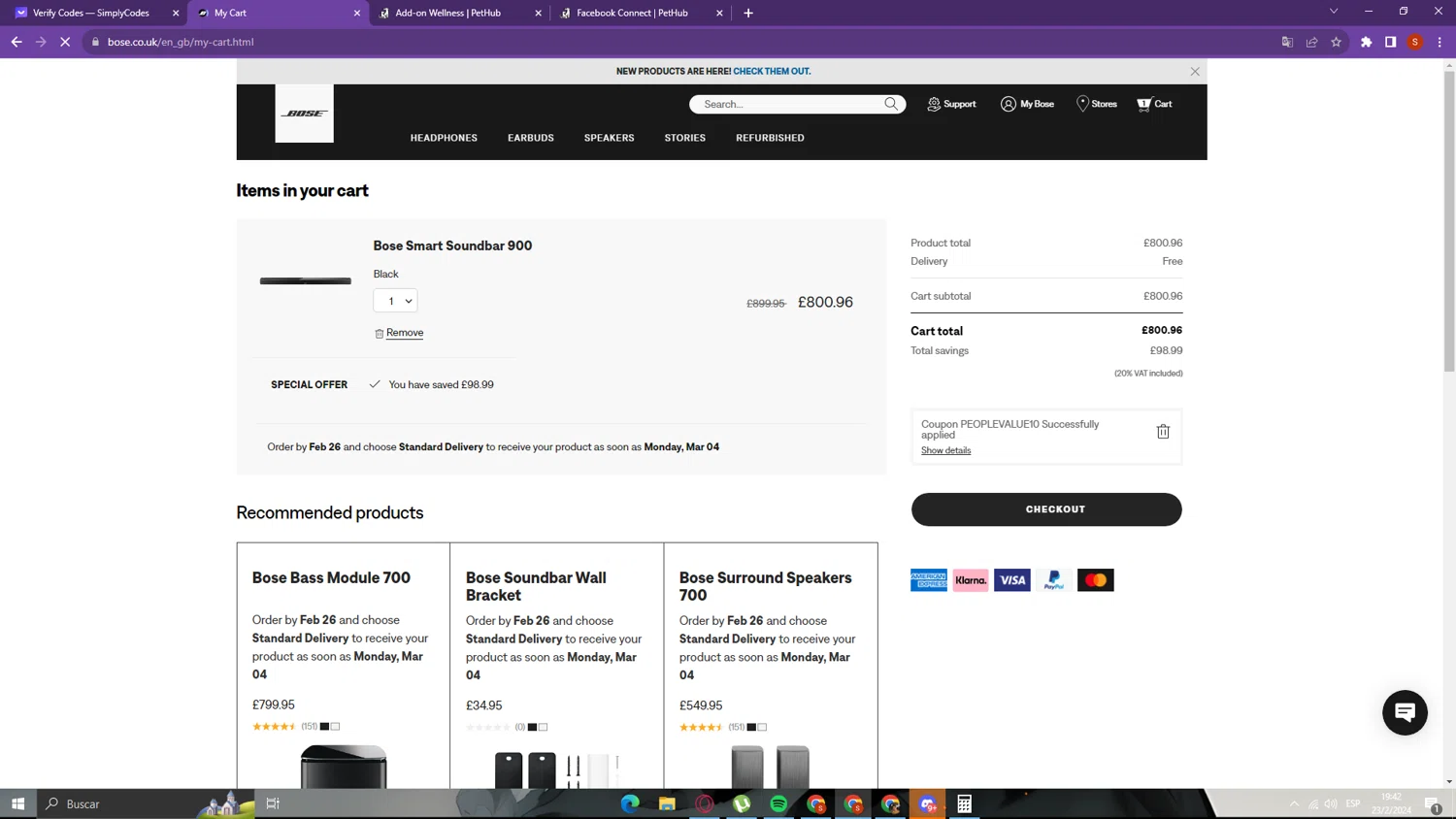Open the HEADPHONES menu

444,138
